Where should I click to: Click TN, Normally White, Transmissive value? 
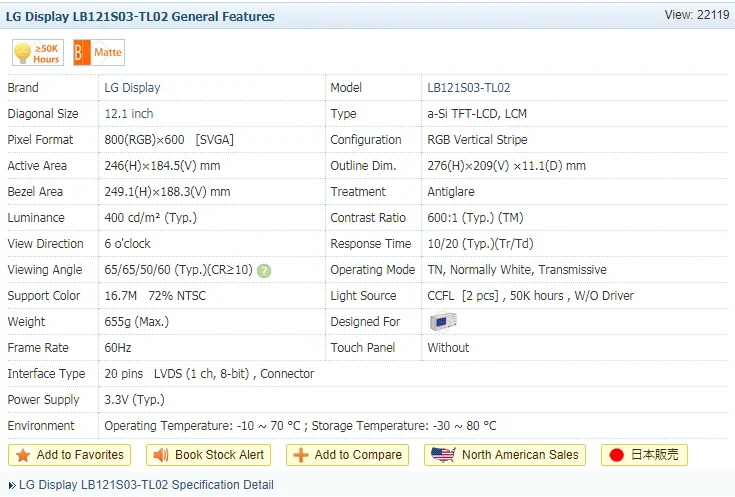pyautogui.click(x=517, y=270)
